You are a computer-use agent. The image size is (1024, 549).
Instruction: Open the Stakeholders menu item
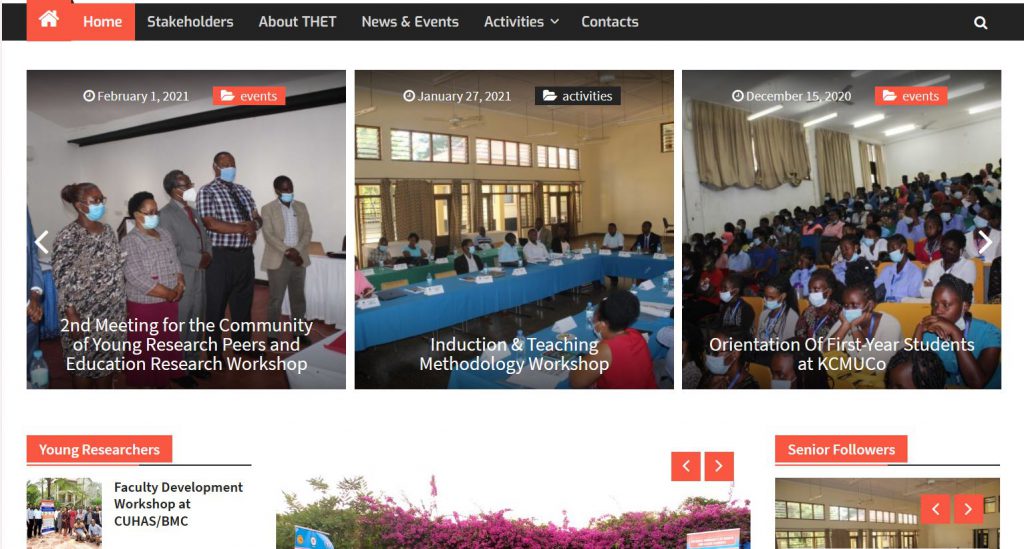190,22
